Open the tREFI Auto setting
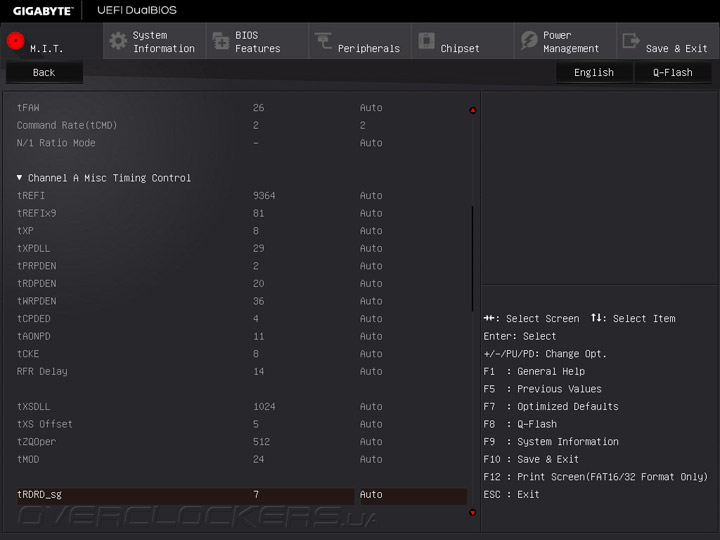This screenshot has height=540, width=720. pyautogui.click(x=371, y=196)
